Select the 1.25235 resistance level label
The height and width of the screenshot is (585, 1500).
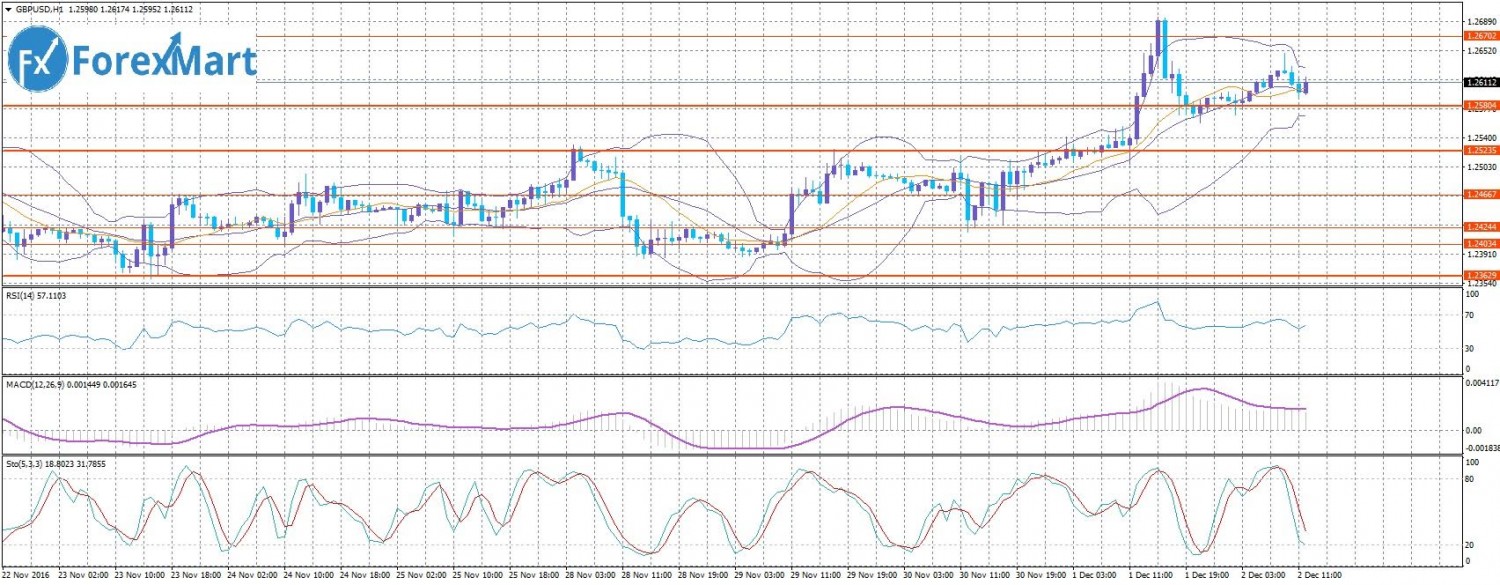pos(1479,150)
